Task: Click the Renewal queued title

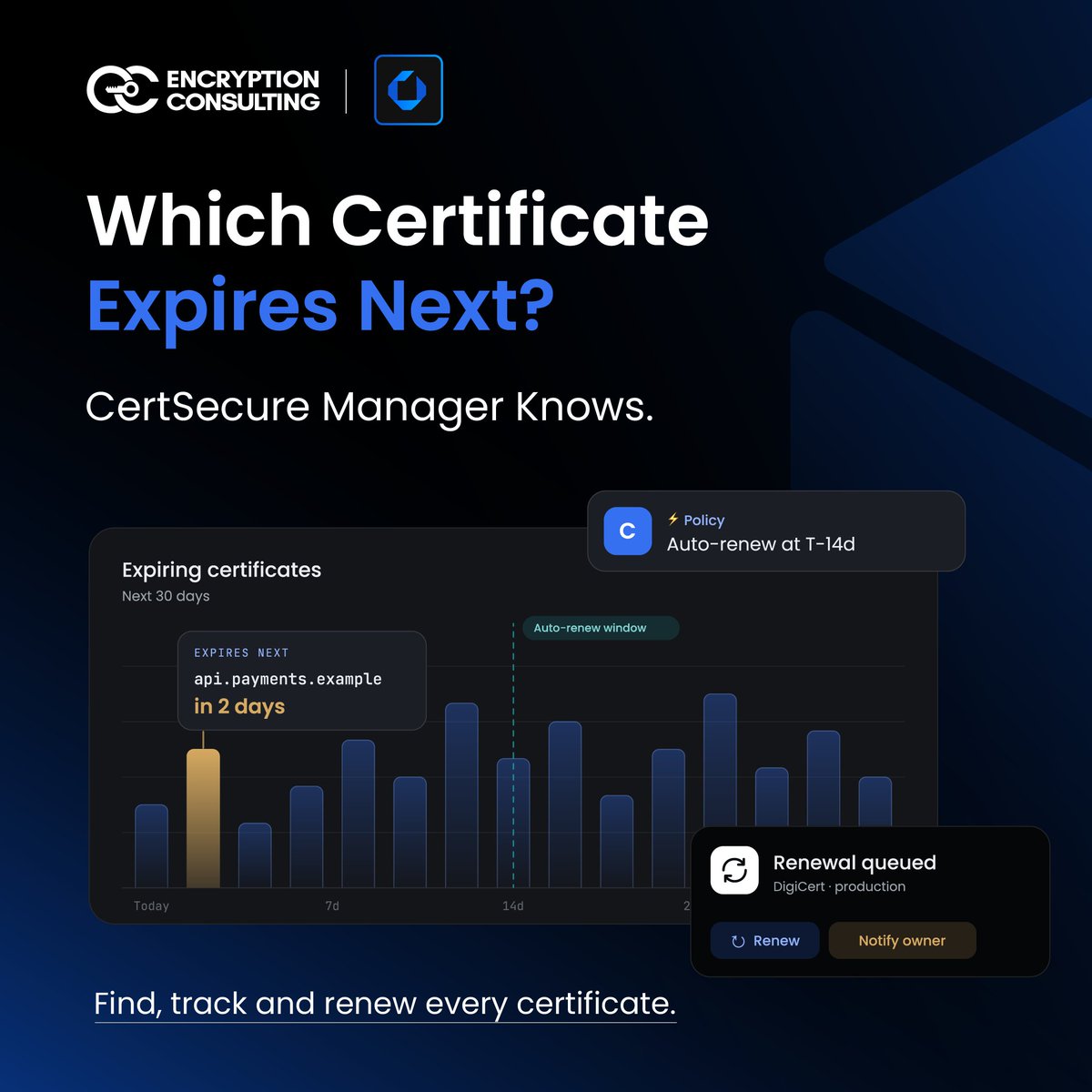Action: (x=854, y=863)
